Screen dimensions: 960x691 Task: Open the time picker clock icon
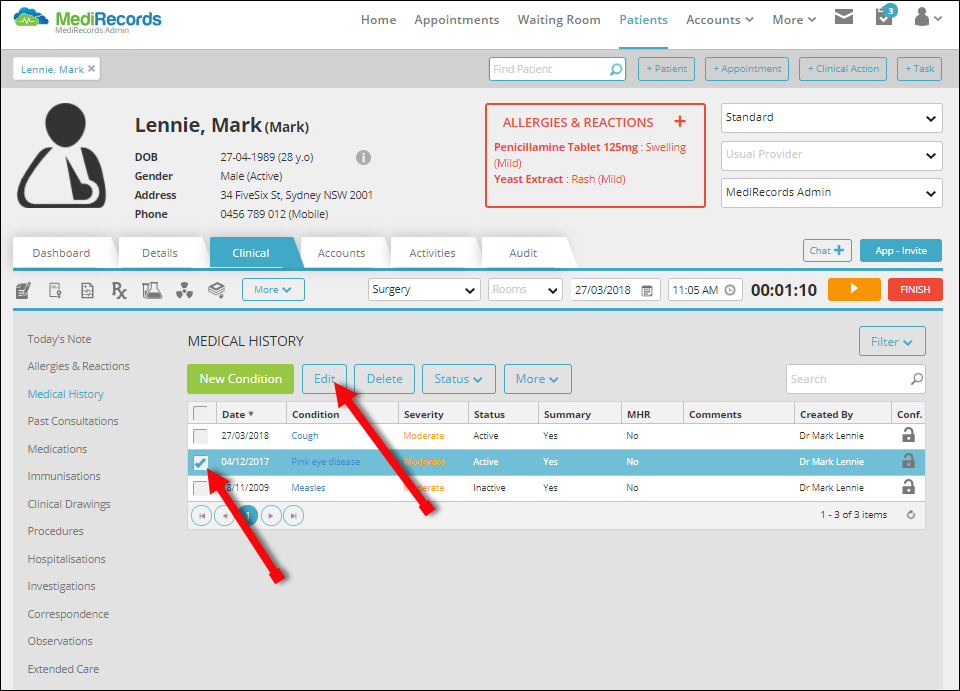(x=730, y=290)
